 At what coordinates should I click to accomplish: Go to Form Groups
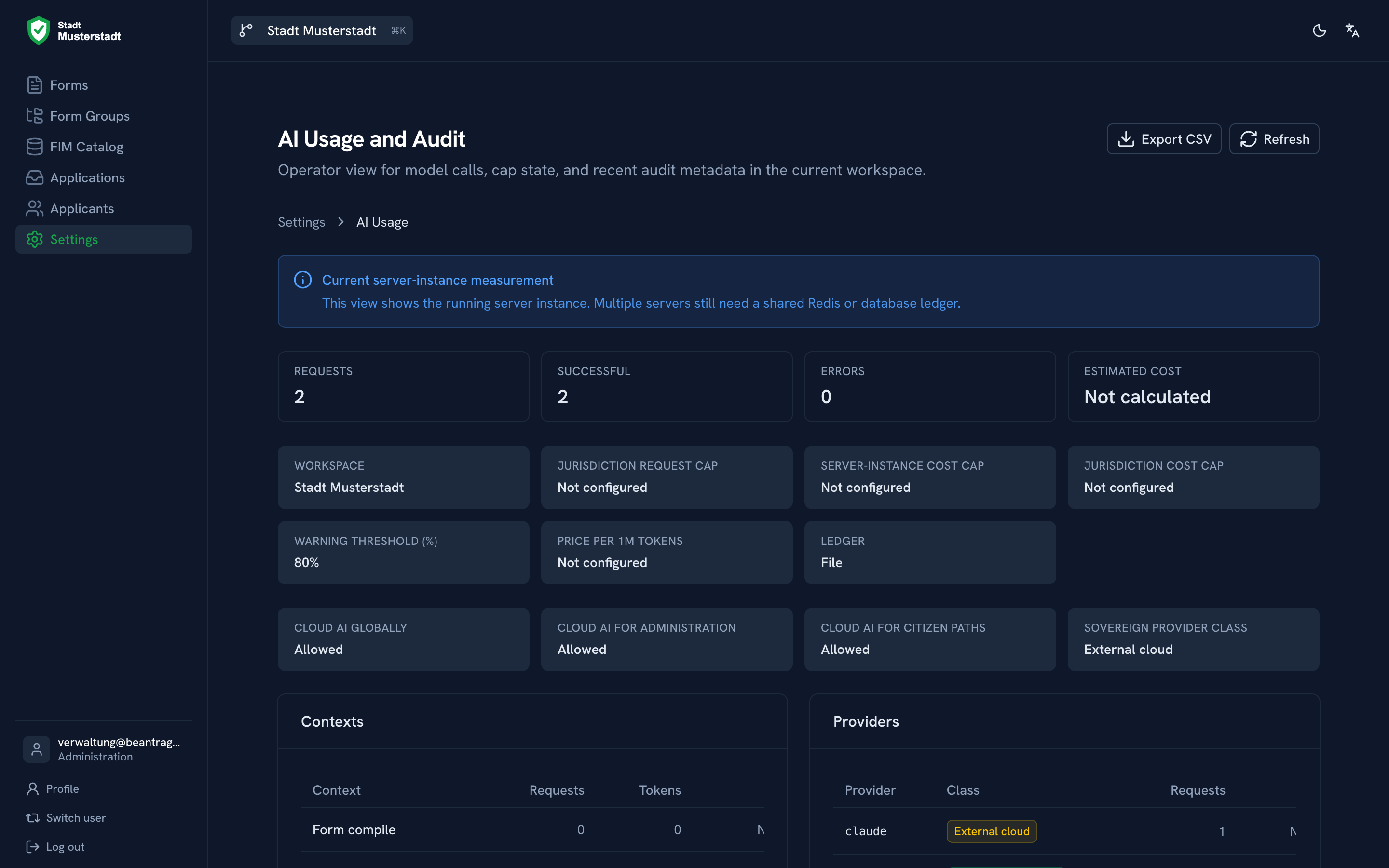104,116
